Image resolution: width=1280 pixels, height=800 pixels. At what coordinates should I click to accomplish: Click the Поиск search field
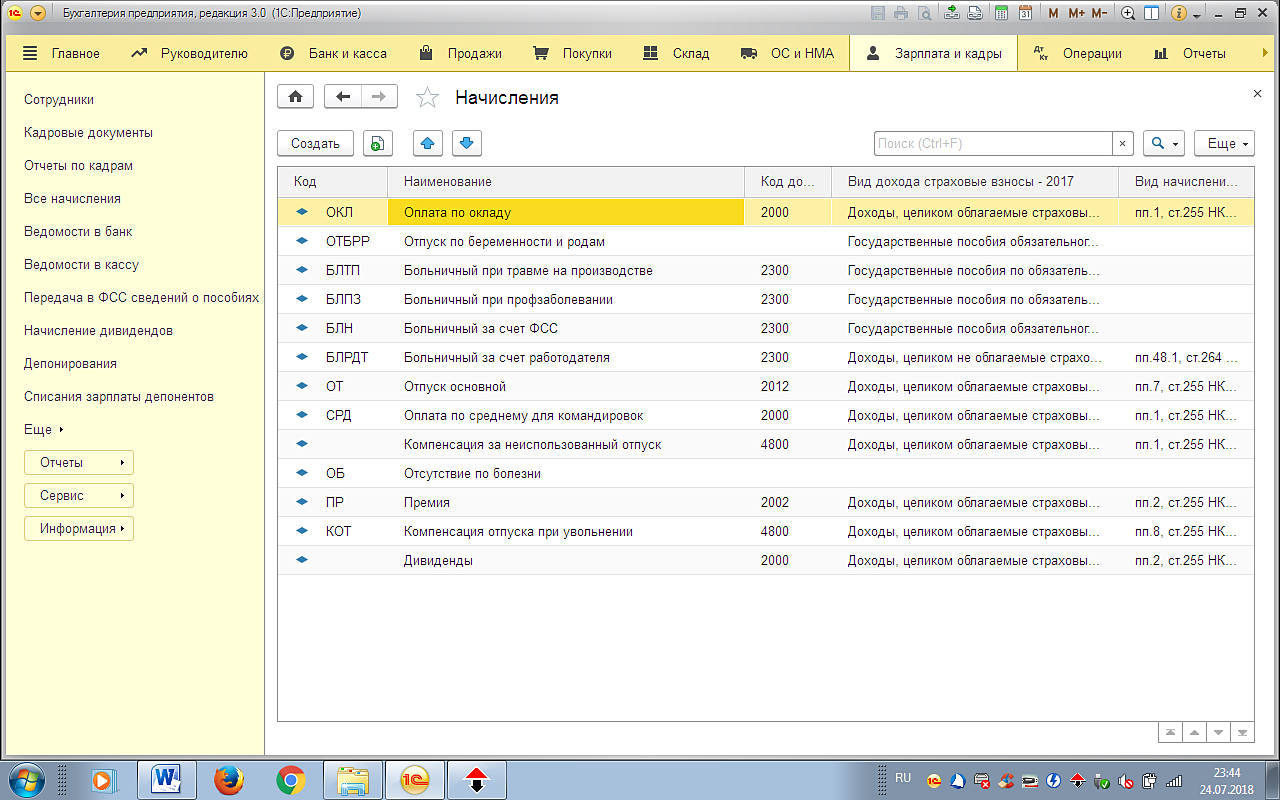point(992,144)
